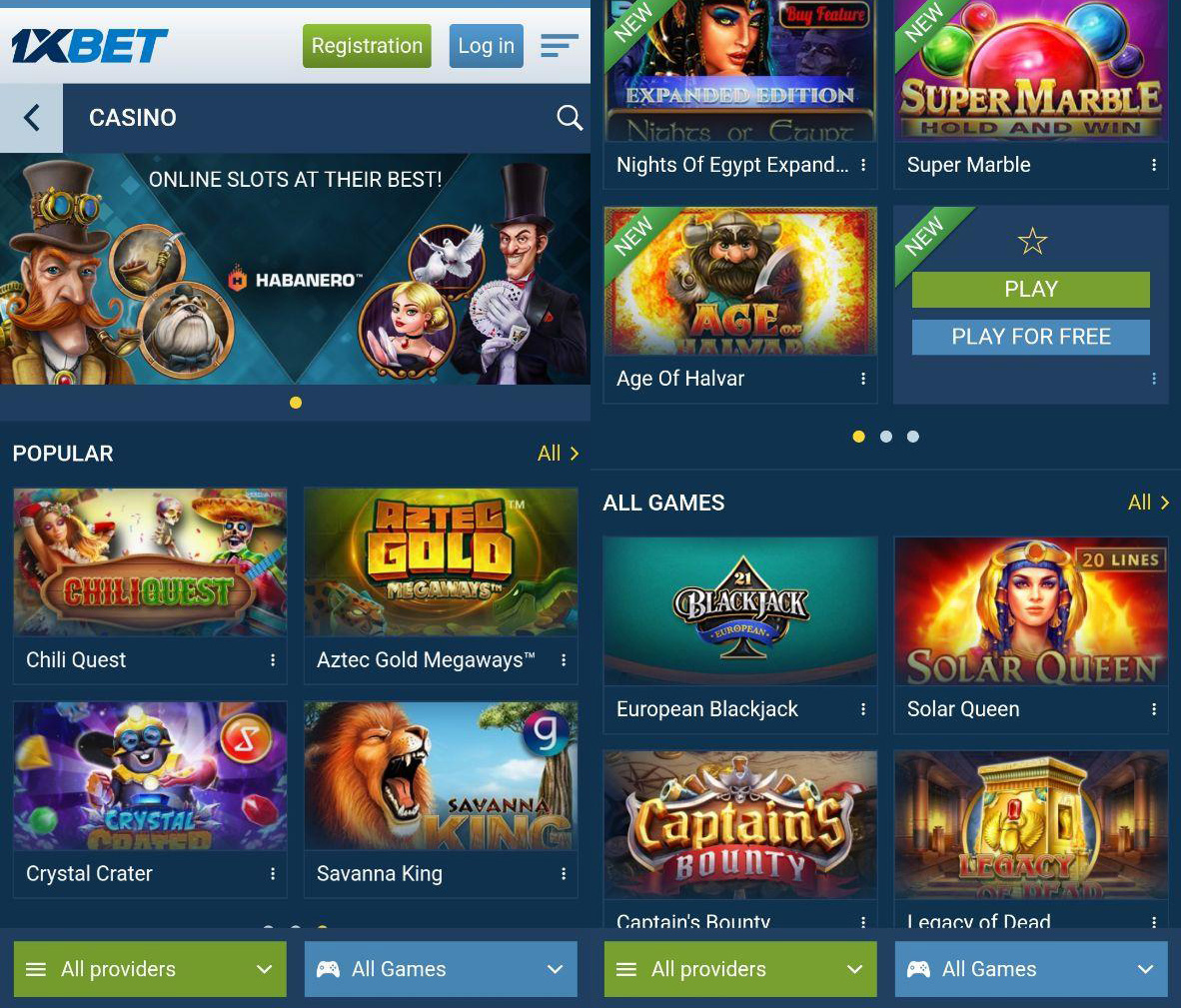View All popular games link
1181x1008 pixels.
559,454
